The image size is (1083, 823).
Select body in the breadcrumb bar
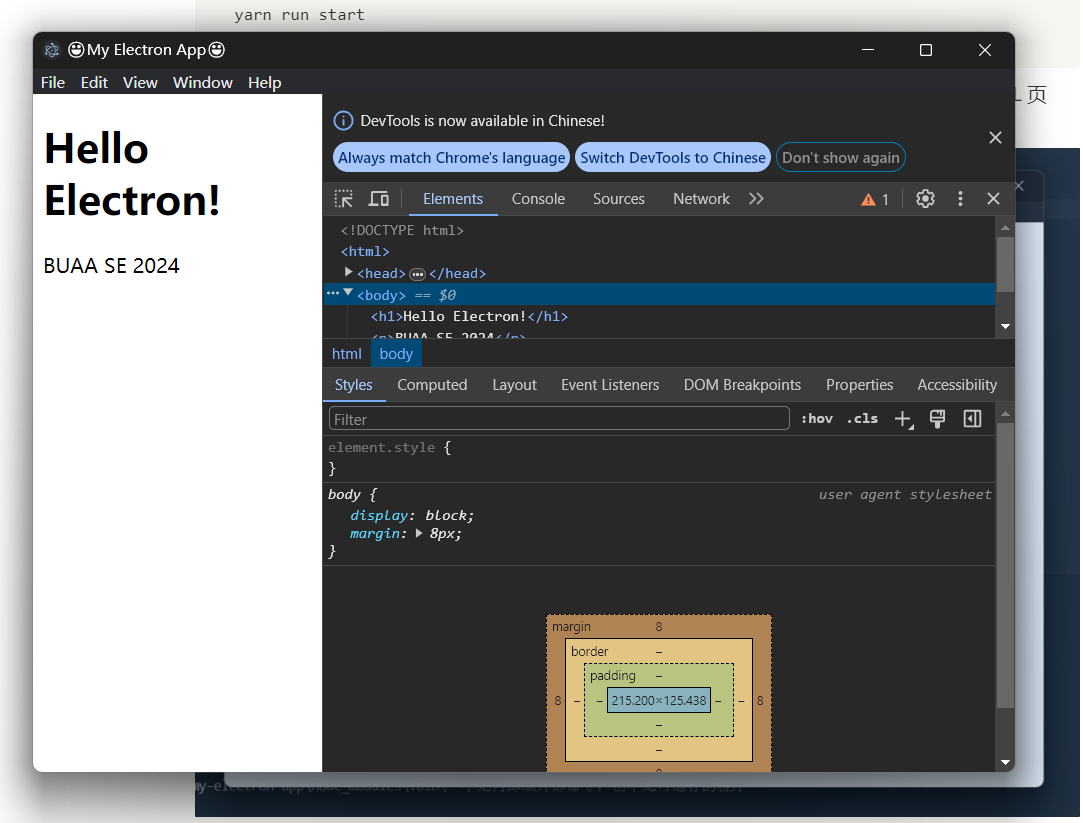[x=396, y=354]
